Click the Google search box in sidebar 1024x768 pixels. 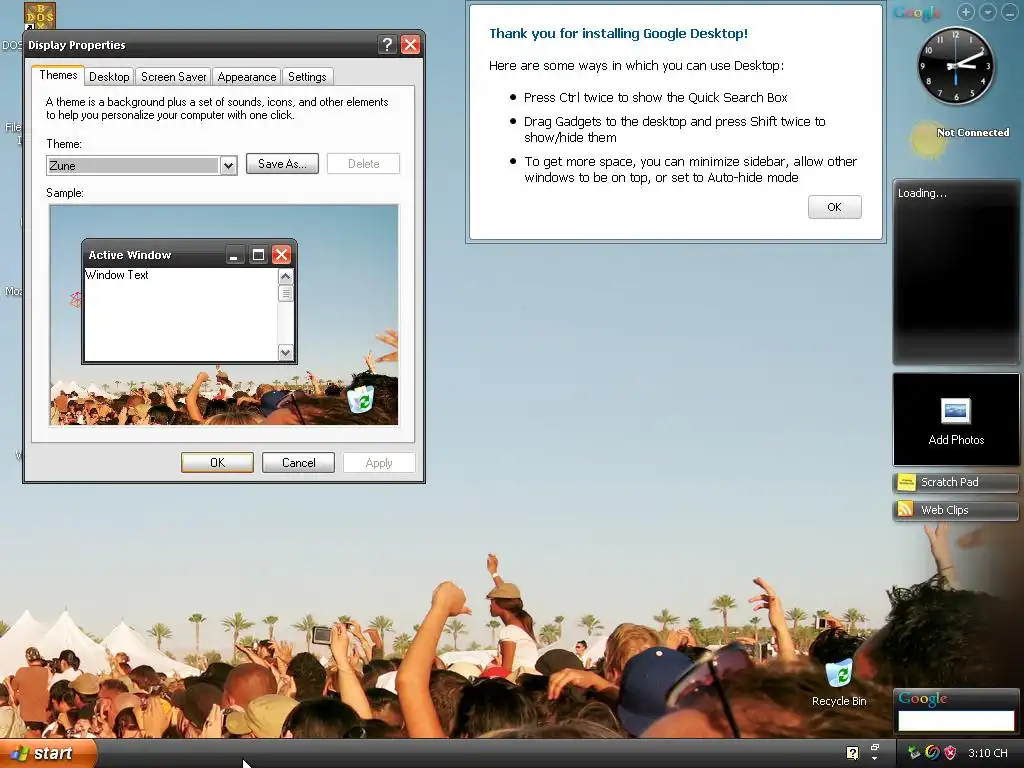coord(956,720)
